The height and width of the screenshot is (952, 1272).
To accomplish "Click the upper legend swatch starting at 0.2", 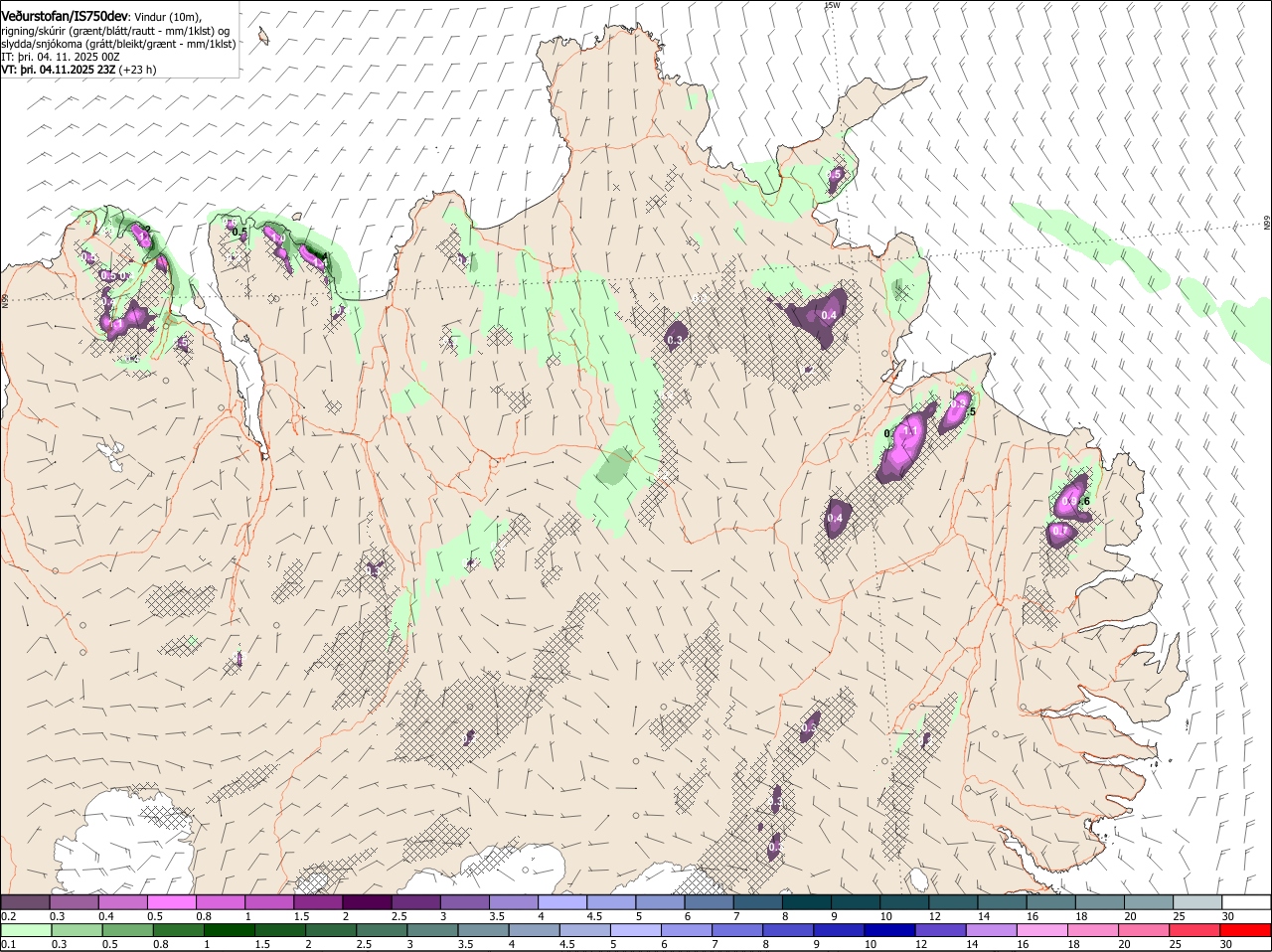I will pyautogui.click(x=25, y=901).
